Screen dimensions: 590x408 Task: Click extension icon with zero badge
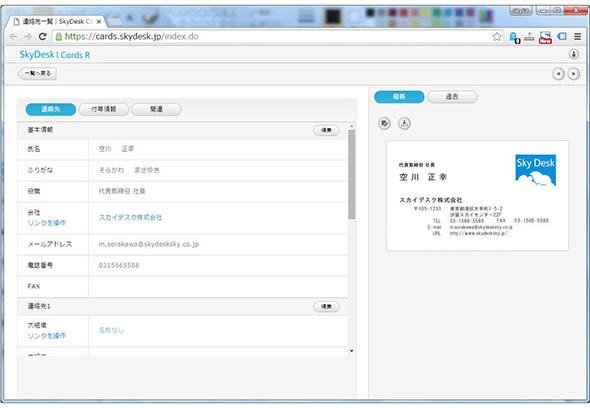pyautogui.click(x=514, y=38)
